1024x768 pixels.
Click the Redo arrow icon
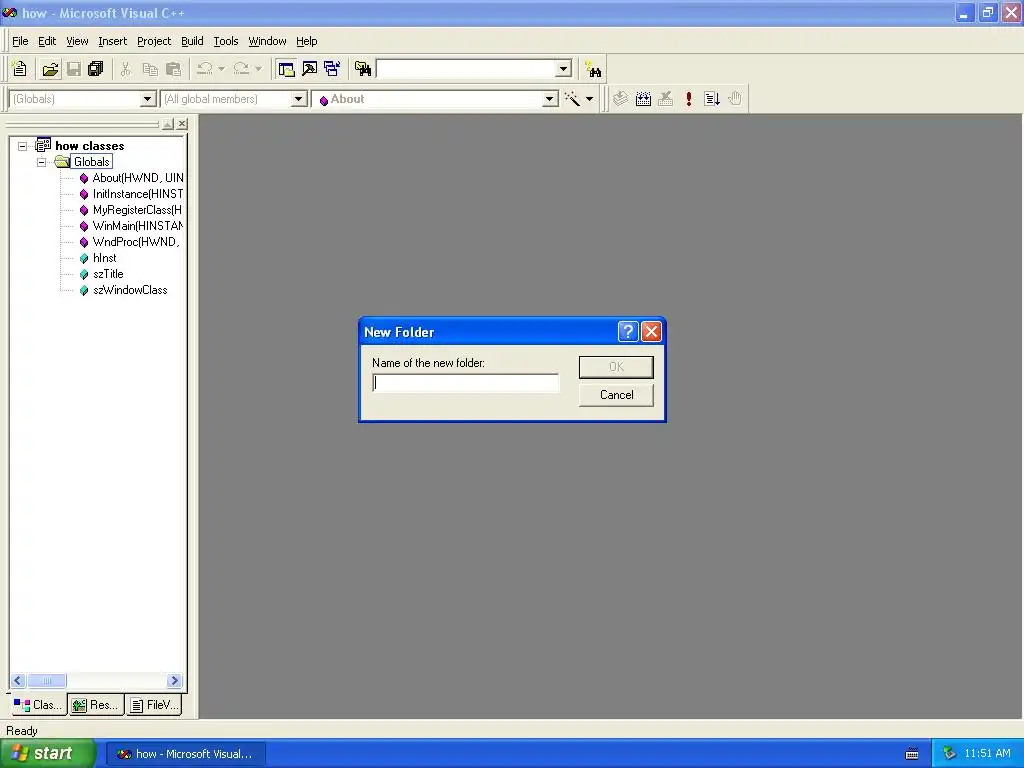click(x=242, y=69)
